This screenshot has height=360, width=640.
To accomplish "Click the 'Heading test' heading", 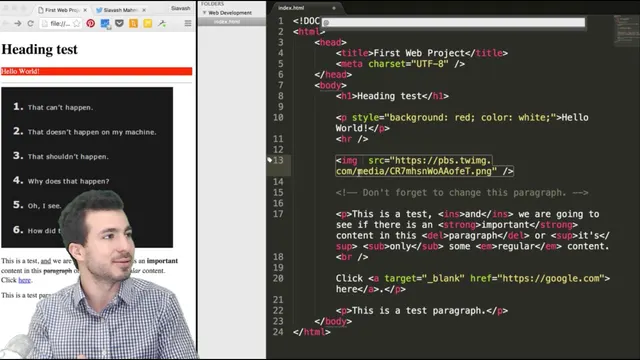I will pos(40,49).
